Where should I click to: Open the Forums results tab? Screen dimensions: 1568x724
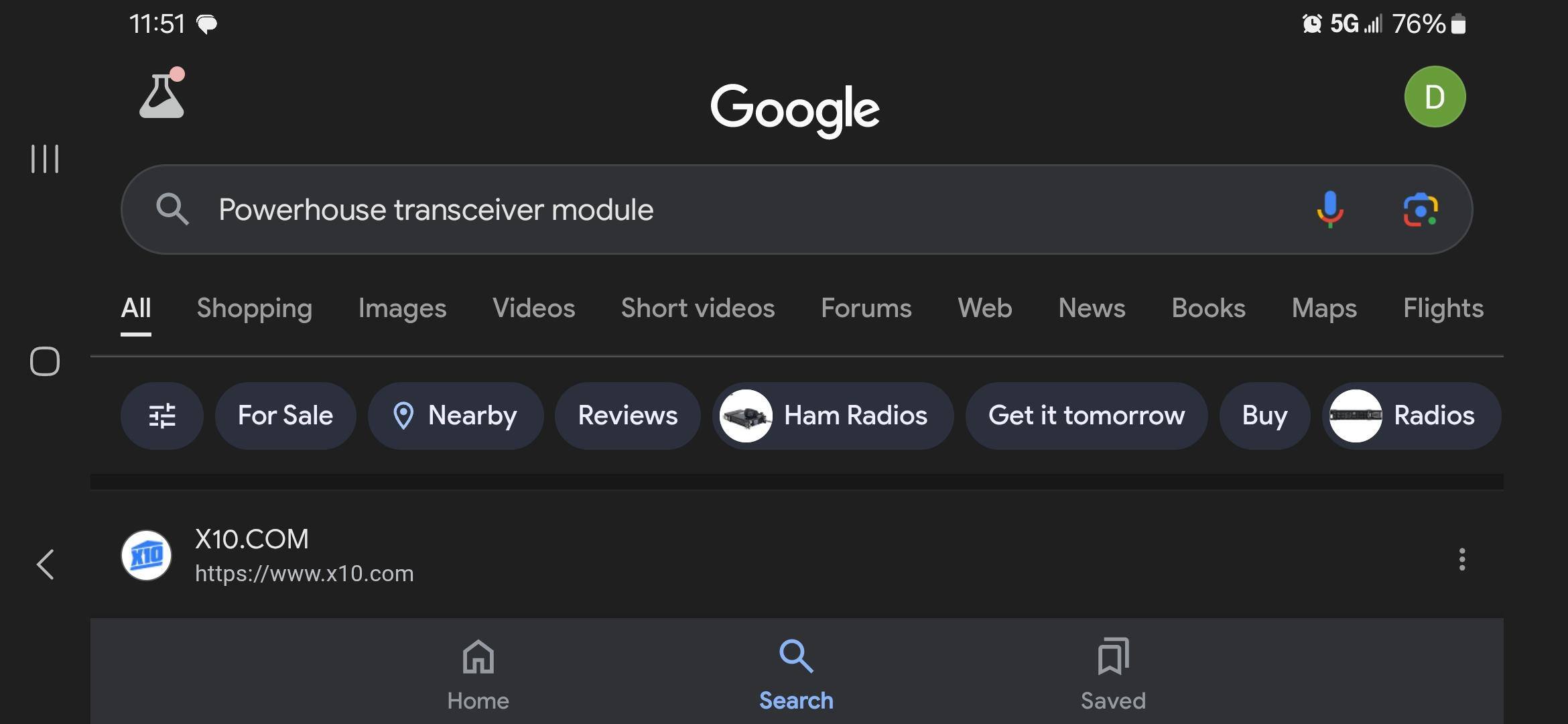(866, 308)
